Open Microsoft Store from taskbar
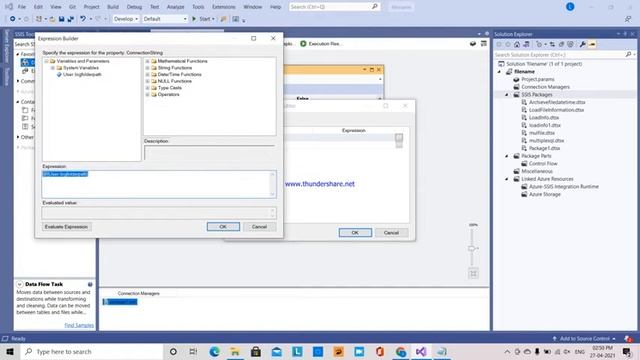The width and height of the screenshot is (640, 360). 256,351
